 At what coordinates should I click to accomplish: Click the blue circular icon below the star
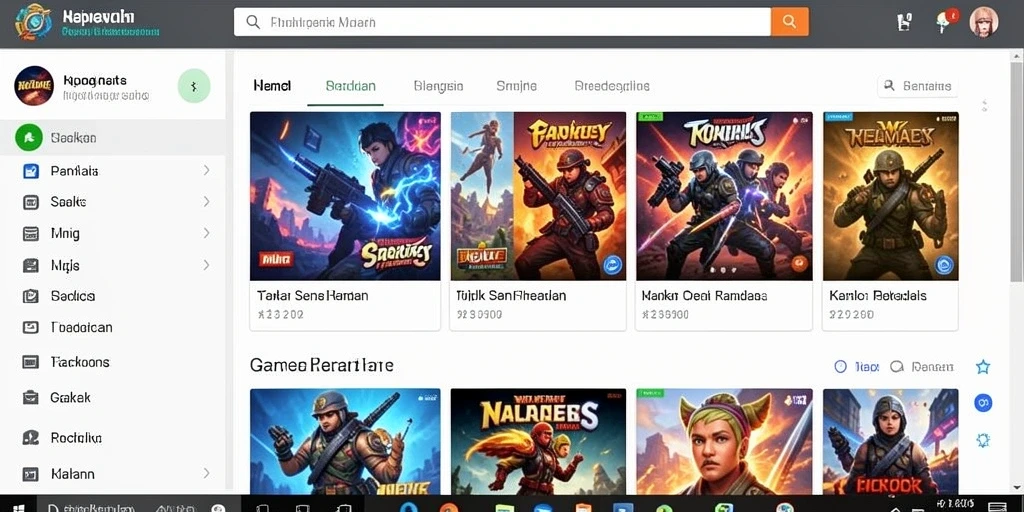click(x=983, y=403)
